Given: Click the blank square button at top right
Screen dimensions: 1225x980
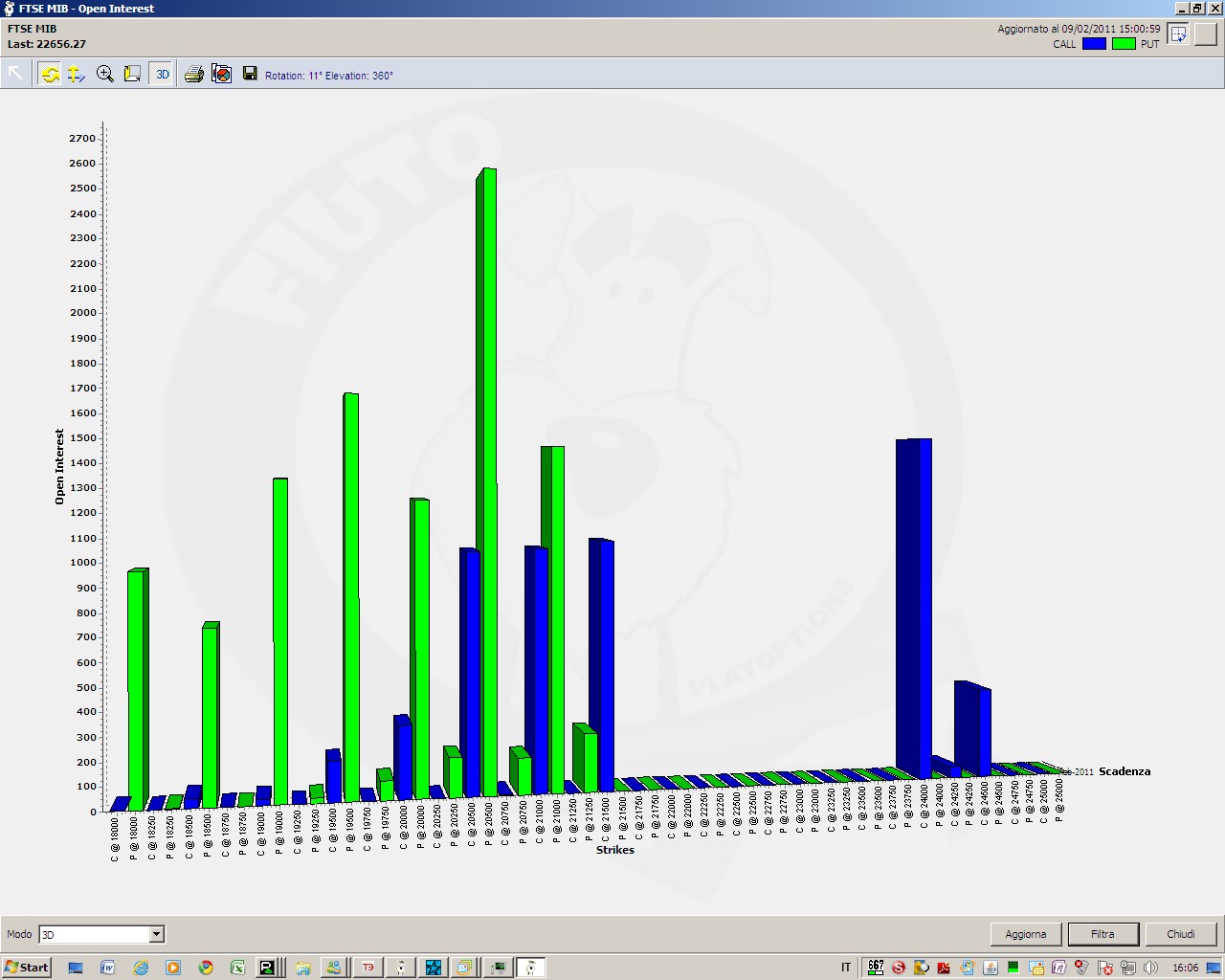Looking at the screenshot, I should point(1205,33).
